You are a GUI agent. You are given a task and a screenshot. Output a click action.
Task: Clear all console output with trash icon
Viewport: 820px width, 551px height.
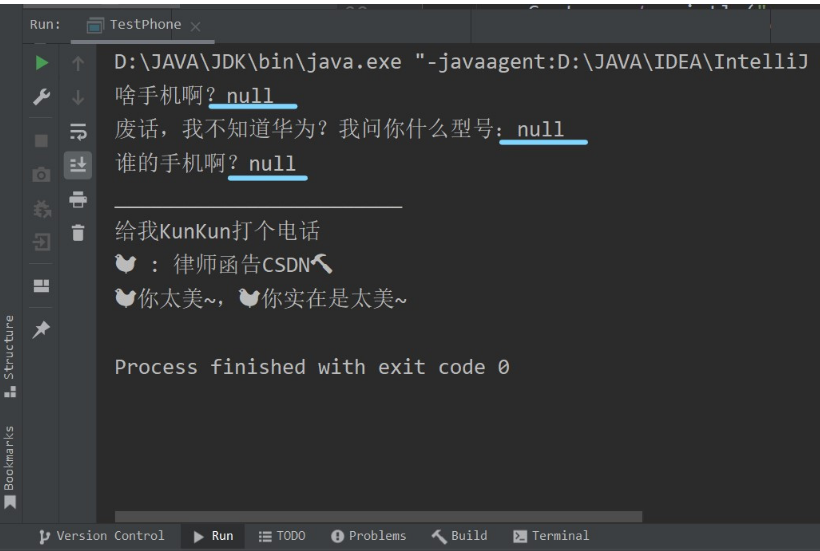pos(78,233)
